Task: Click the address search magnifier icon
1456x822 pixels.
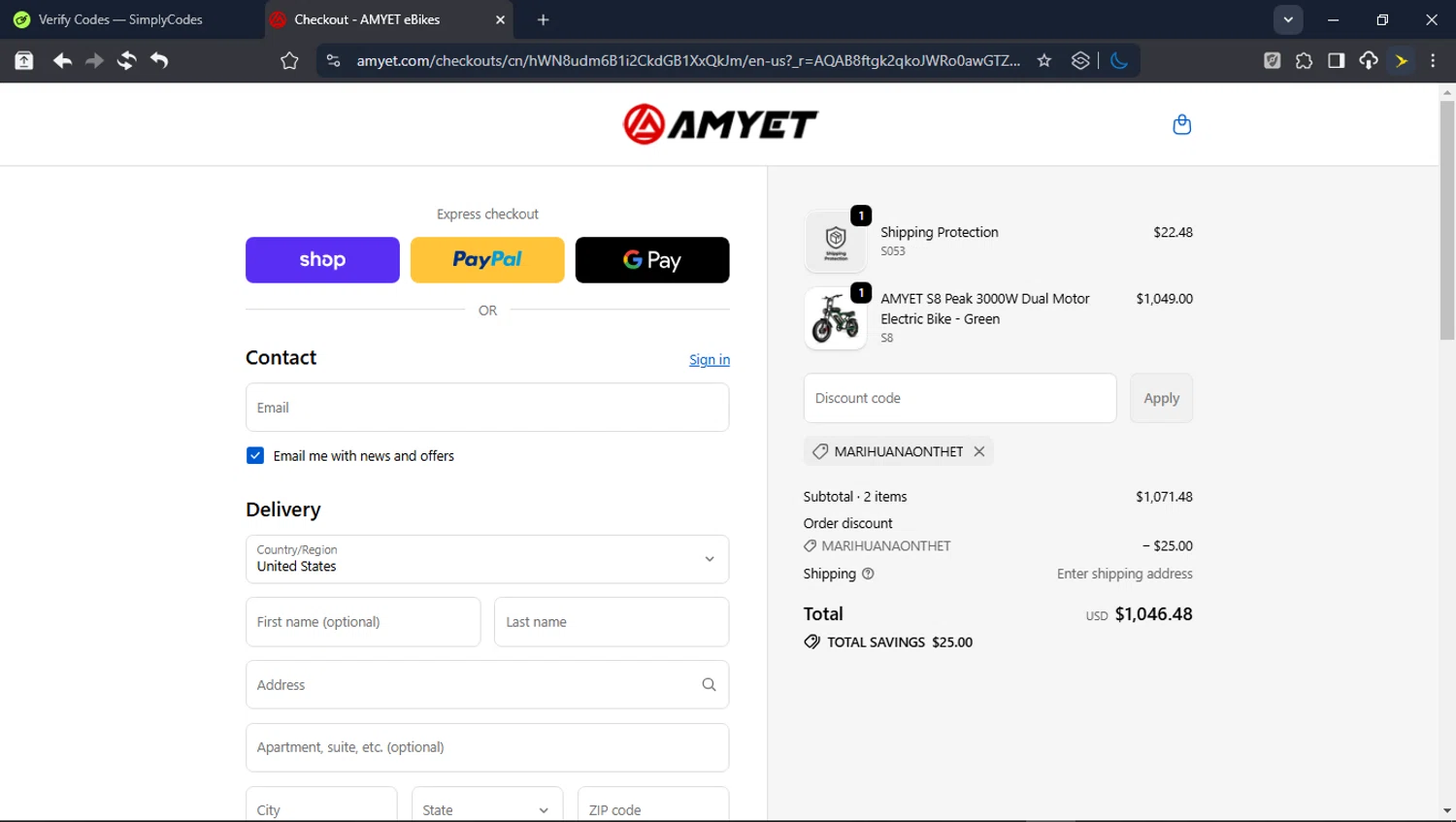Action: pos(709,684)
